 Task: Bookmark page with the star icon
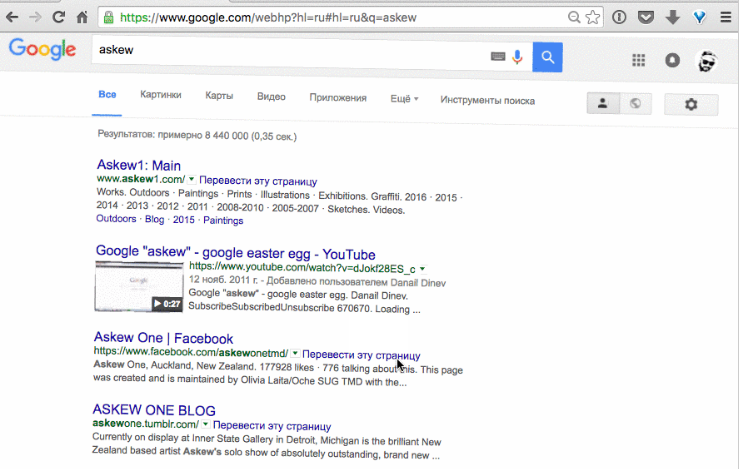pyautogui.click(x=592, y=17)
